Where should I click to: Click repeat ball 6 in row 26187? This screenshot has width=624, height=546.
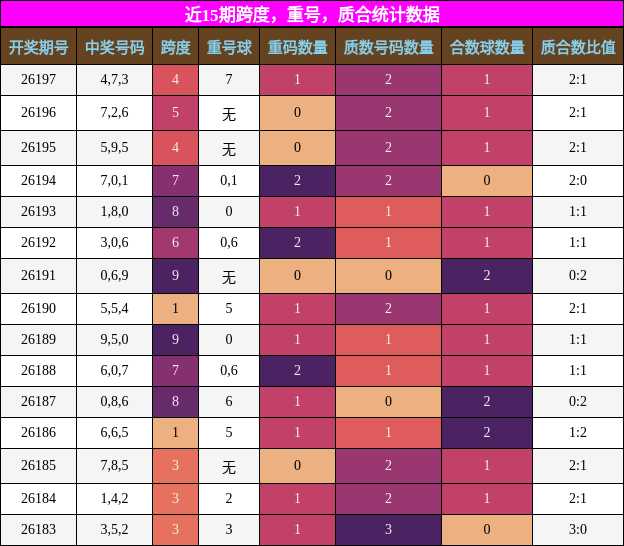(229, 402)
